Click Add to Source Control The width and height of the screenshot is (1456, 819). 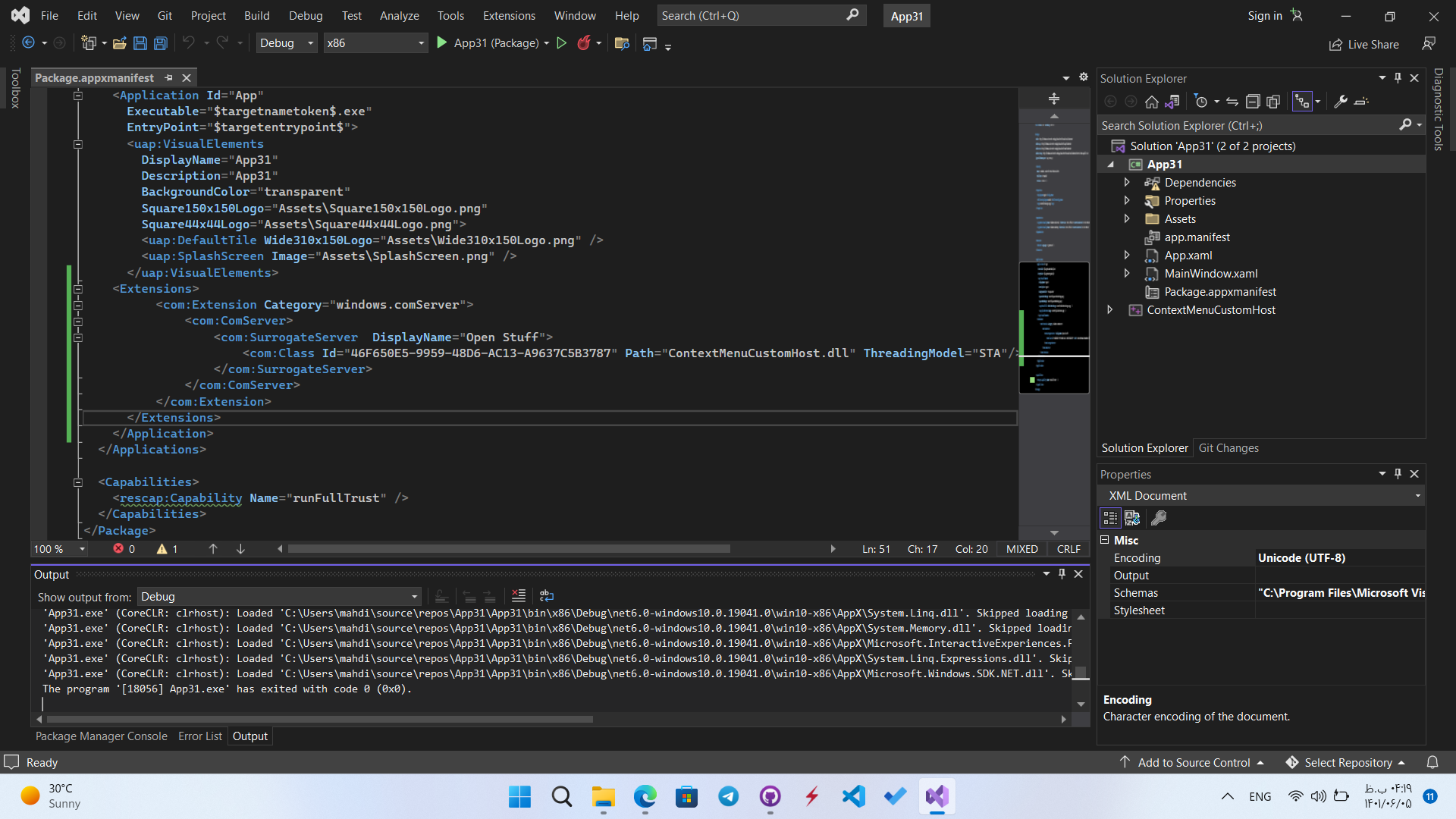(x=1193, y=762)
